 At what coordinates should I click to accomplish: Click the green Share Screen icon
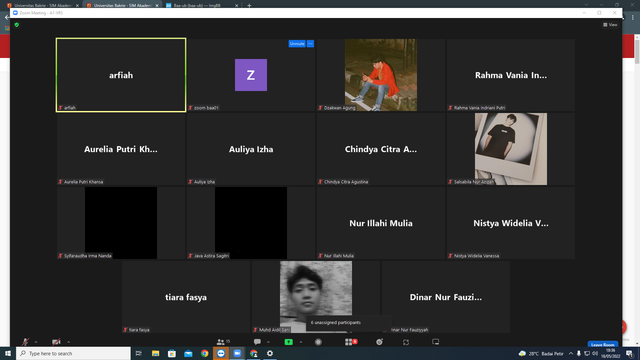click(289, 342)
